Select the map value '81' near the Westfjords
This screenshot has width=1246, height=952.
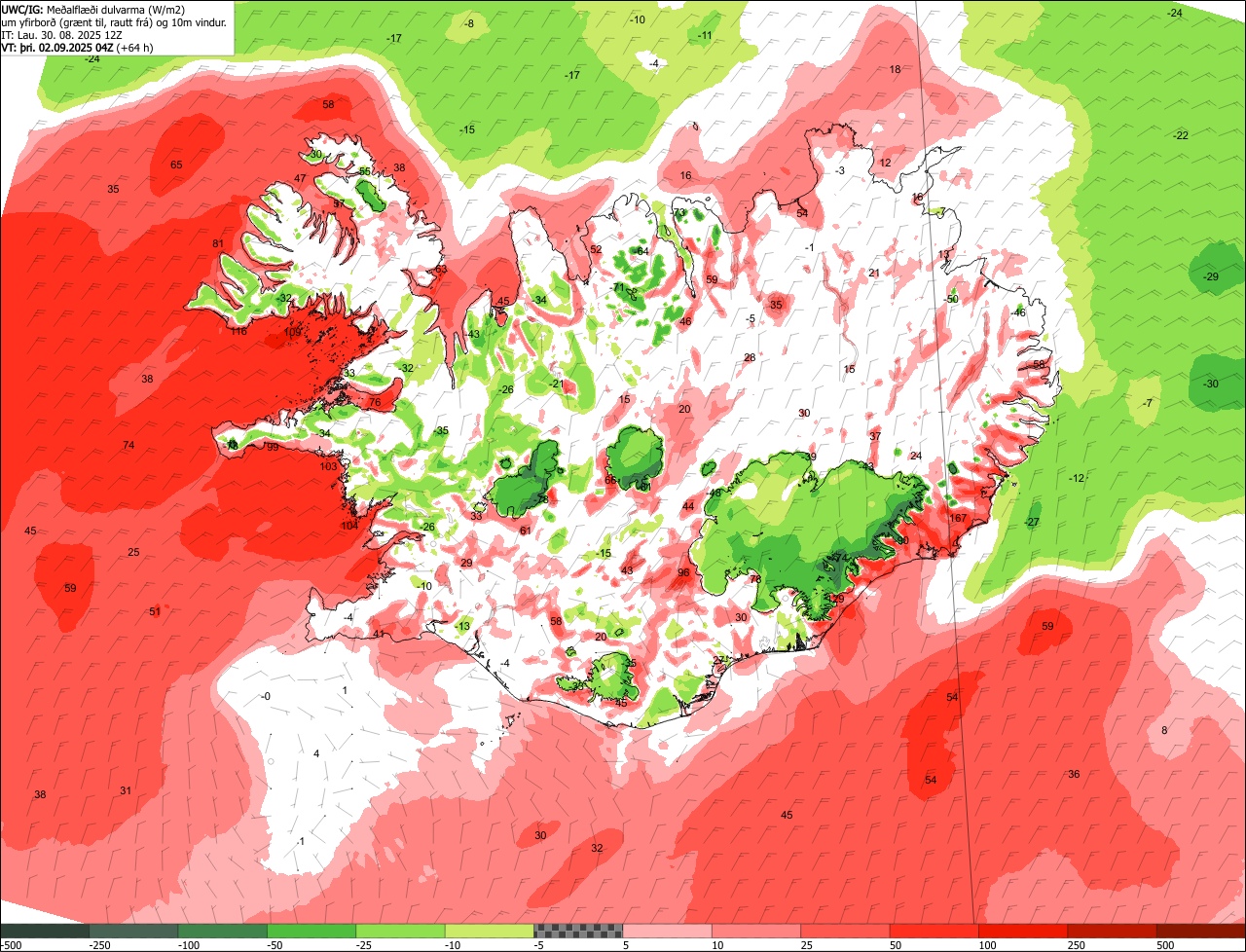218,243
